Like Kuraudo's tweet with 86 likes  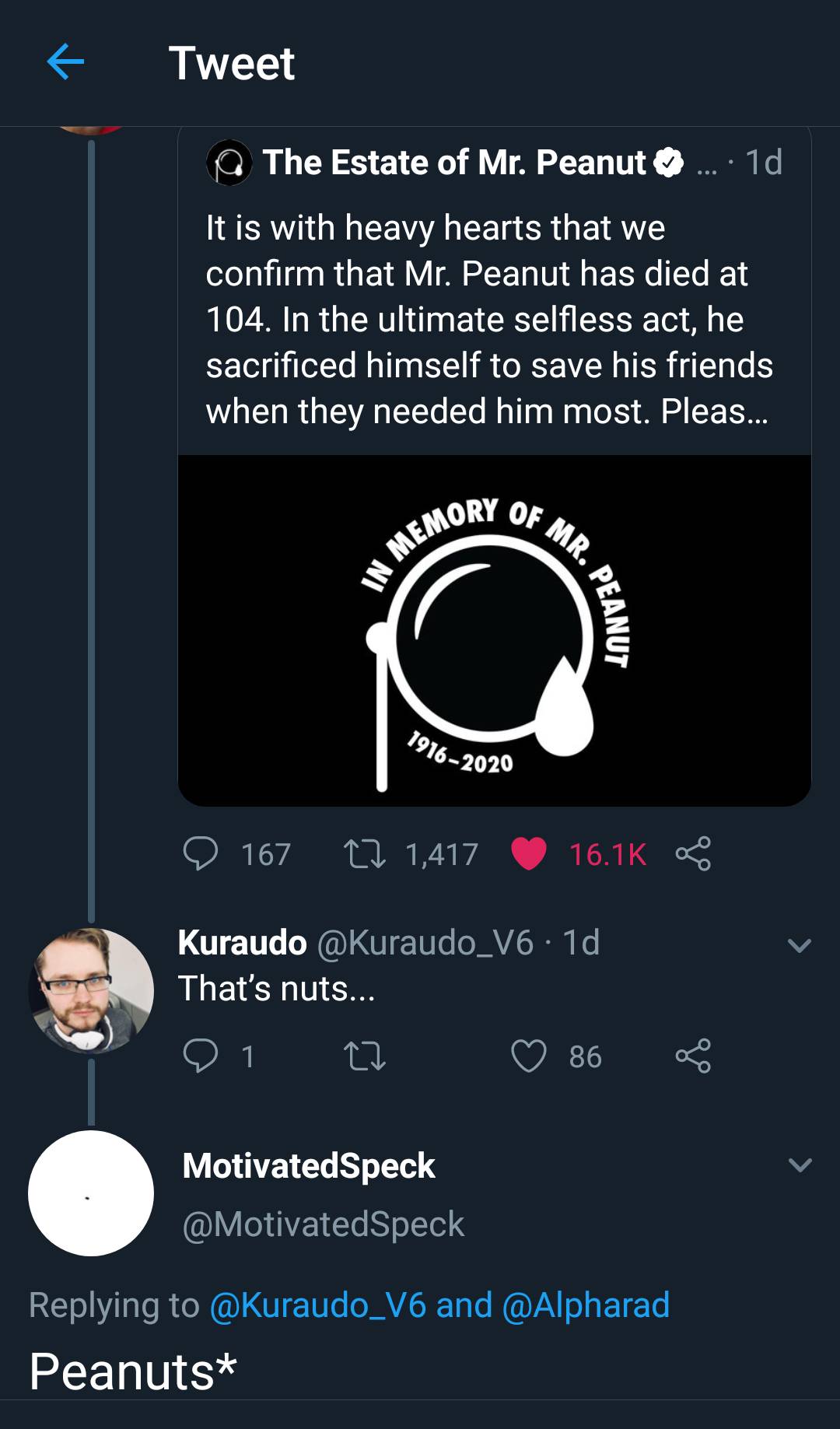[x=529, y=1056]
